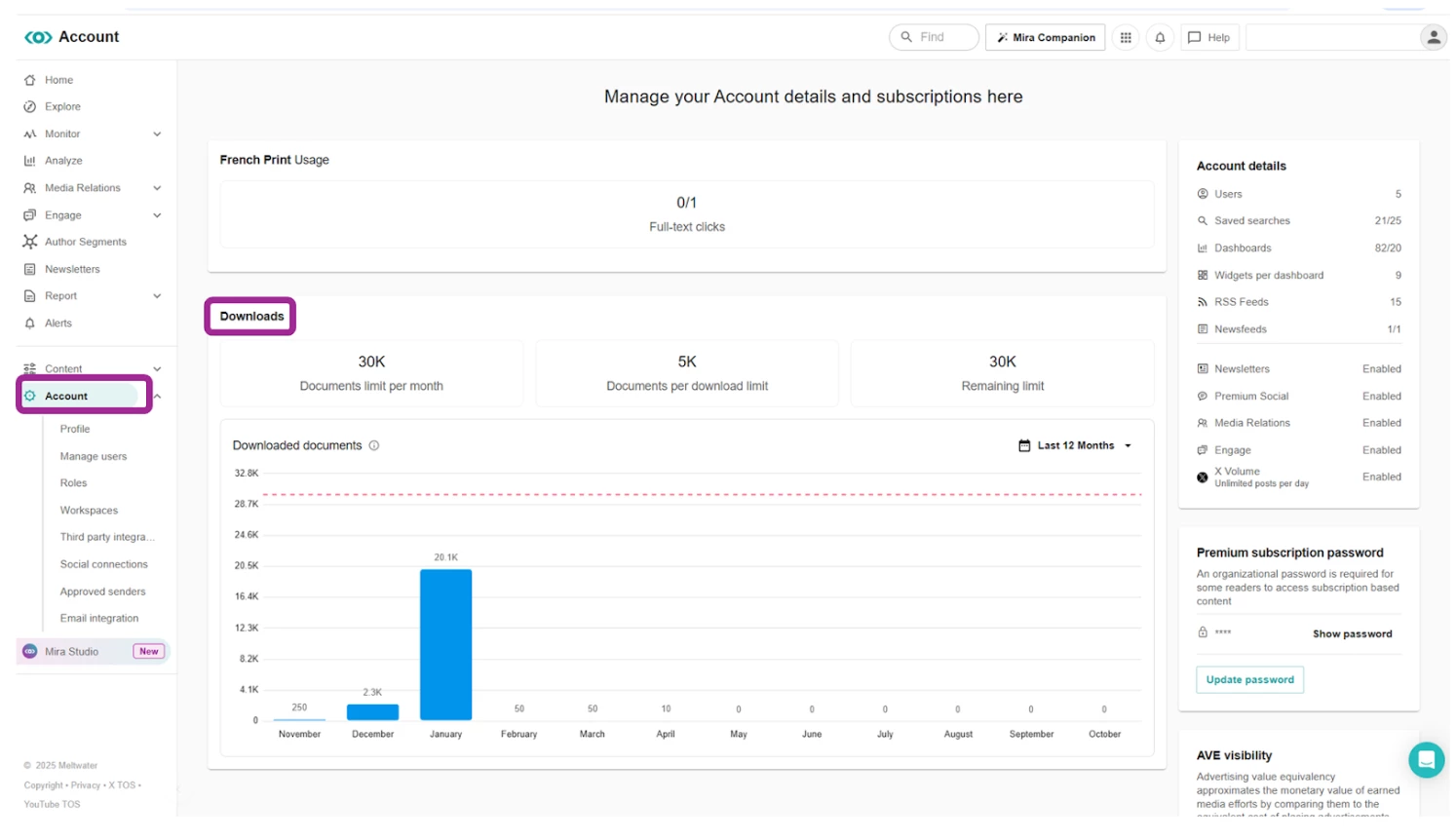Click the Saved searches magnifier icon

pyautogui.click(x=1203, y=221)
